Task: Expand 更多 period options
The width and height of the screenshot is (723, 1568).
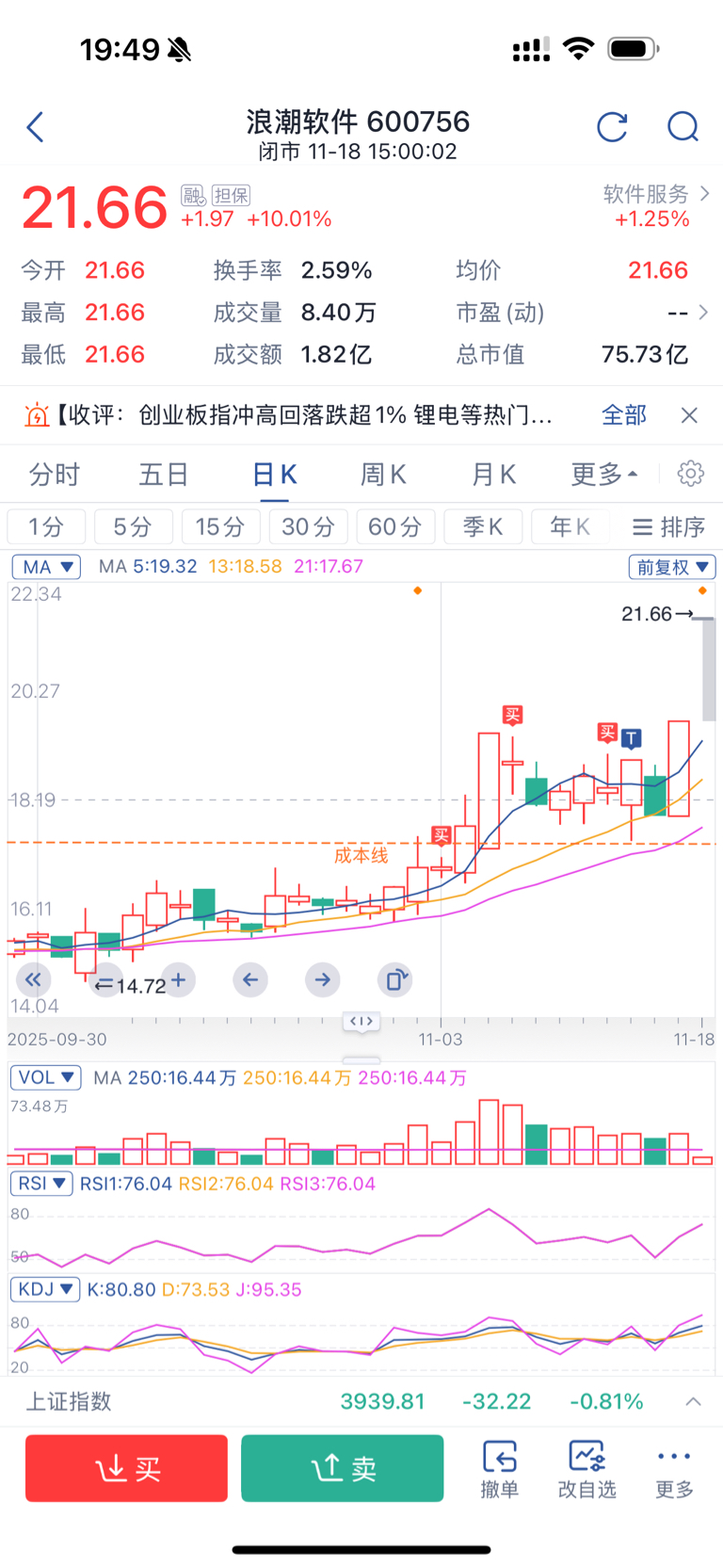Action: [603, 474]
